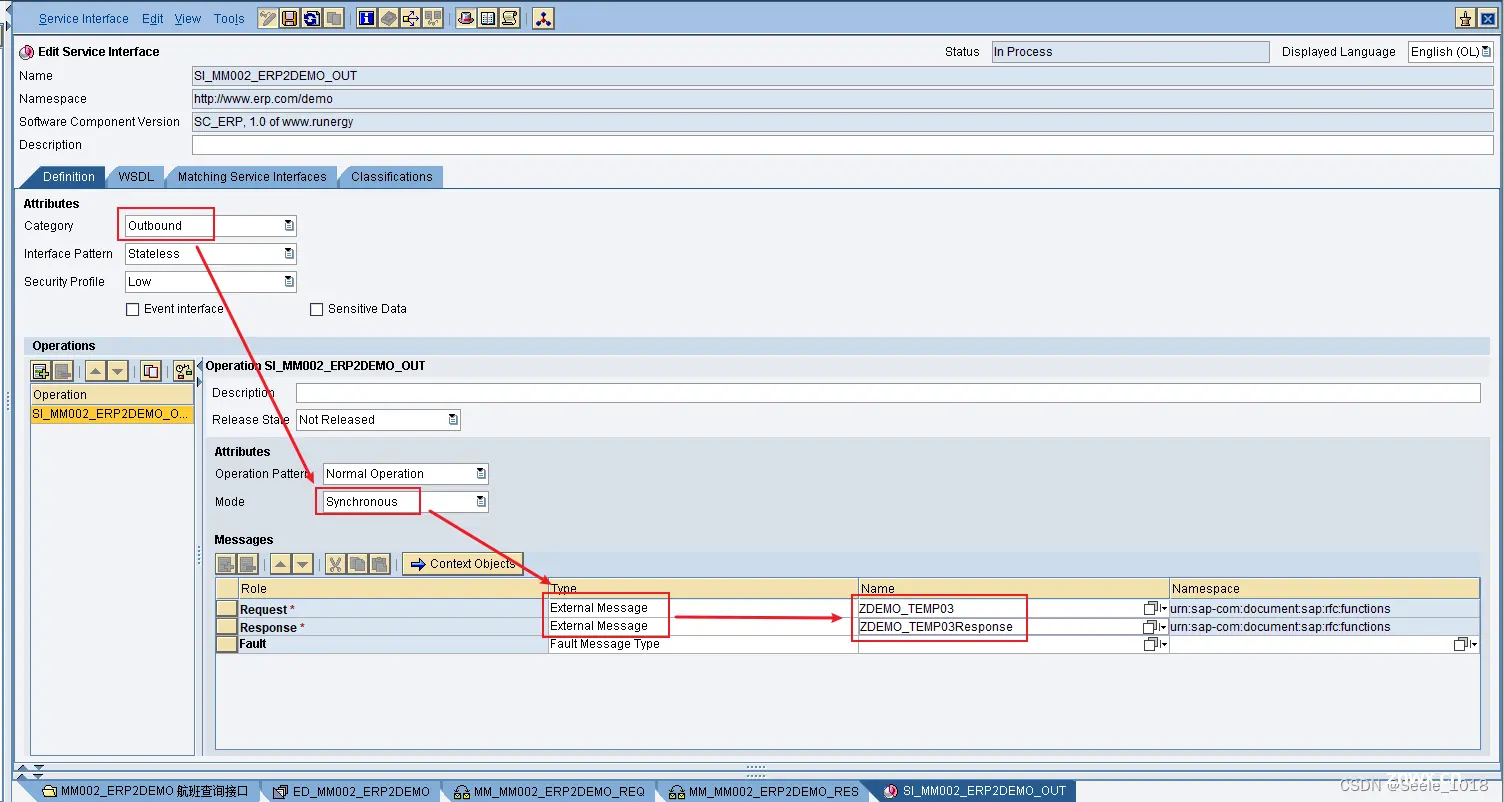Delete operation icon in Operations toolbar

(62, 371)
